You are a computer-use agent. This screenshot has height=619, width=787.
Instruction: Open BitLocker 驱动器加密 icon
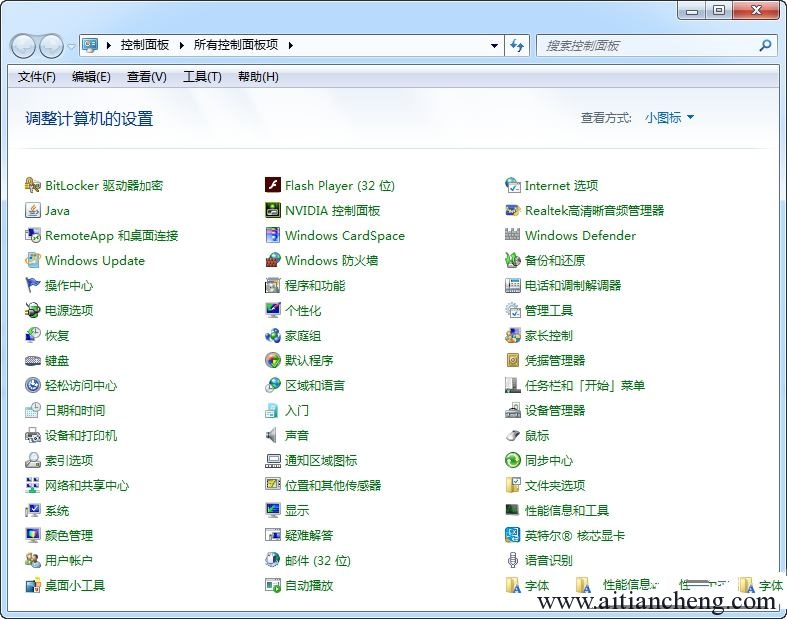pos(33,185)
